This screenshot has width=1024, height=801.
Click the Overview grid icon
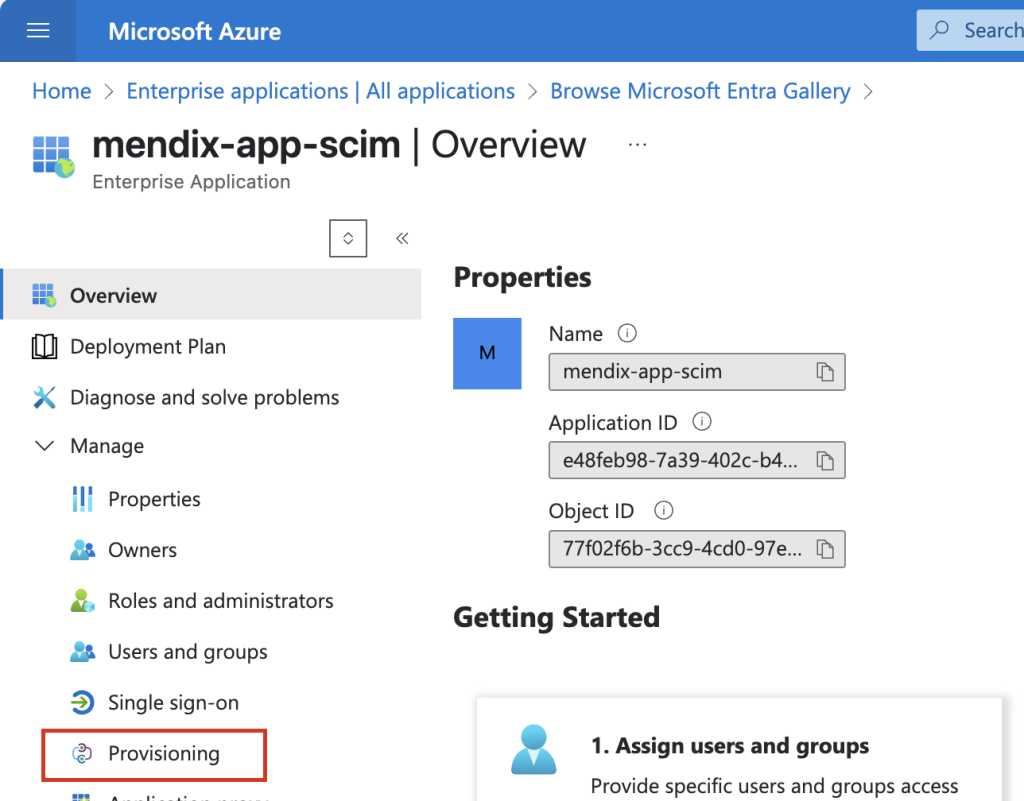[x=44, y=295]
